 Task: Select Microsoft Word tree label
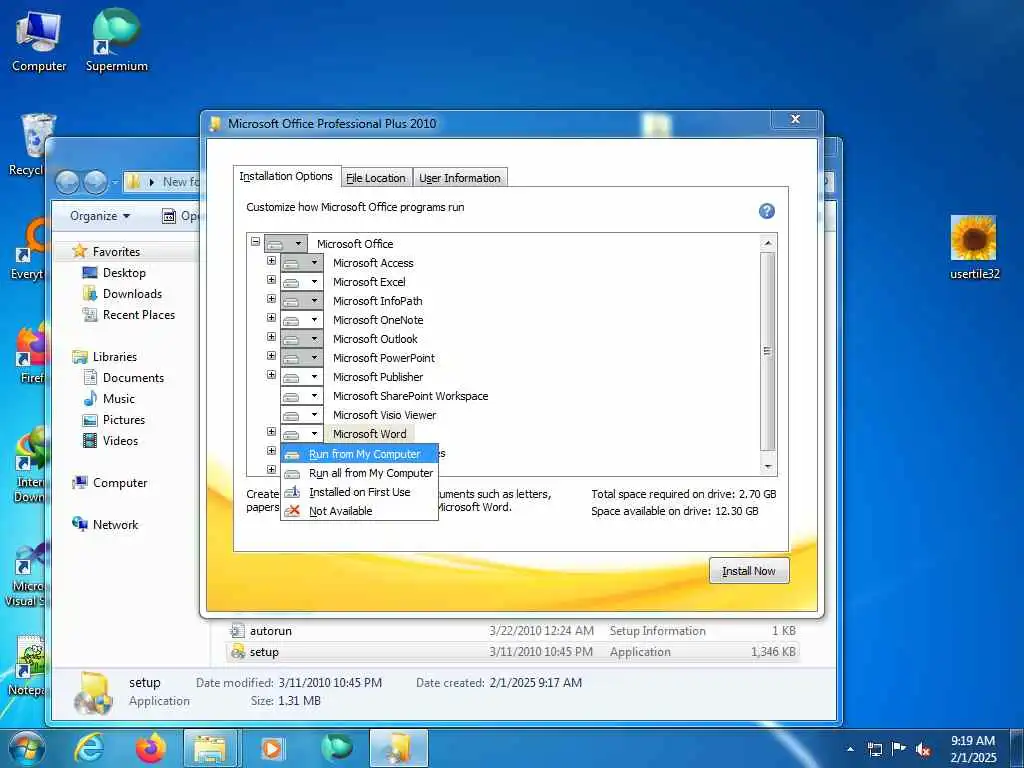pos(370,434)
